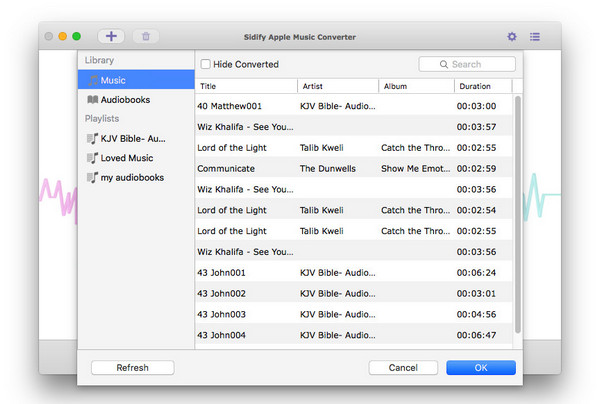
Task: Open the Loved Music playlist
Action: 136,158
